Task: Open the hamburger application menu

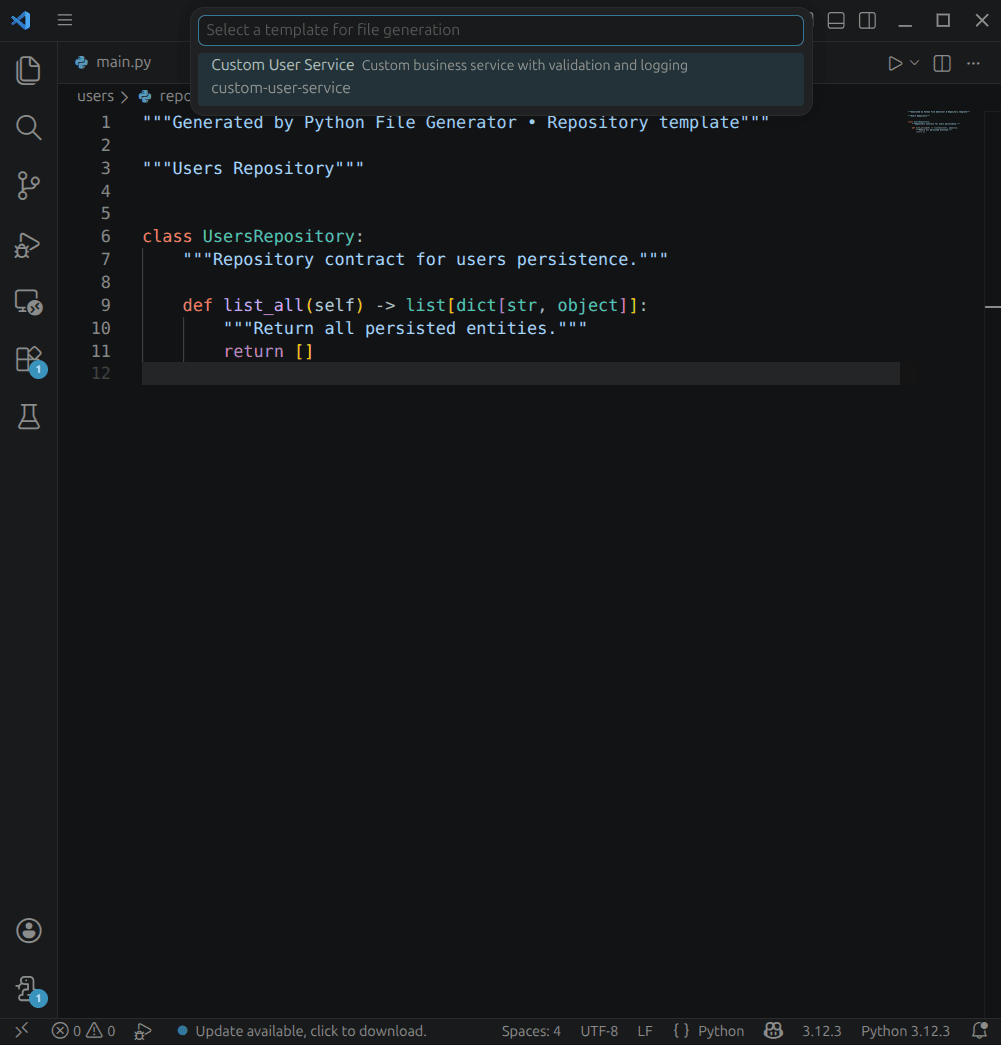Action: 64,20
